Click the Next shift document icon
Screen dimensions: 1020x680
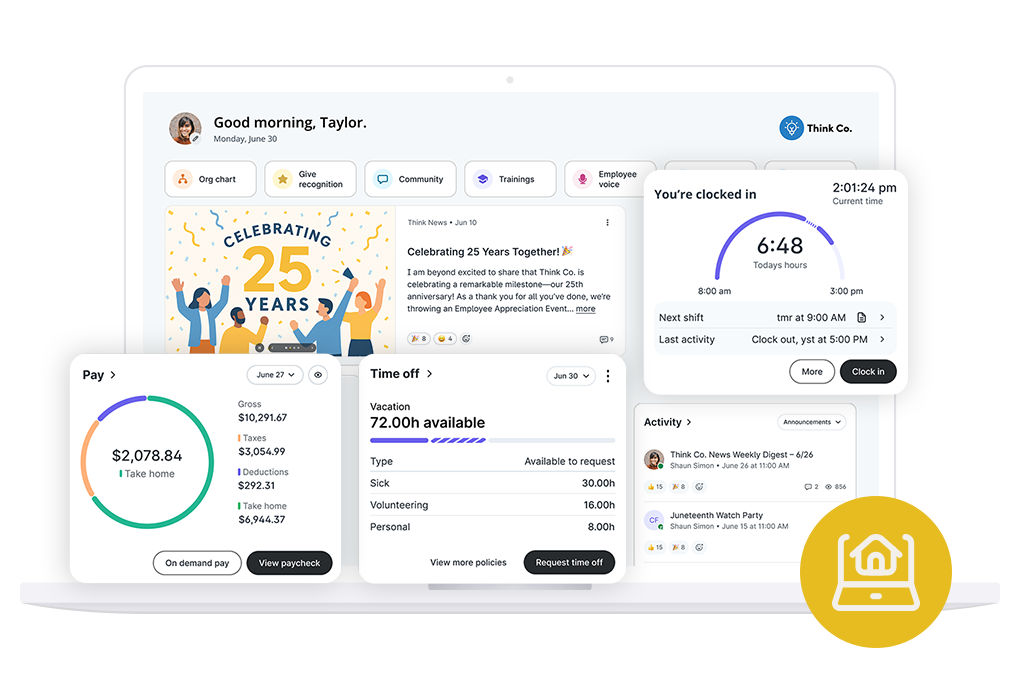click(x=862, y=317)
